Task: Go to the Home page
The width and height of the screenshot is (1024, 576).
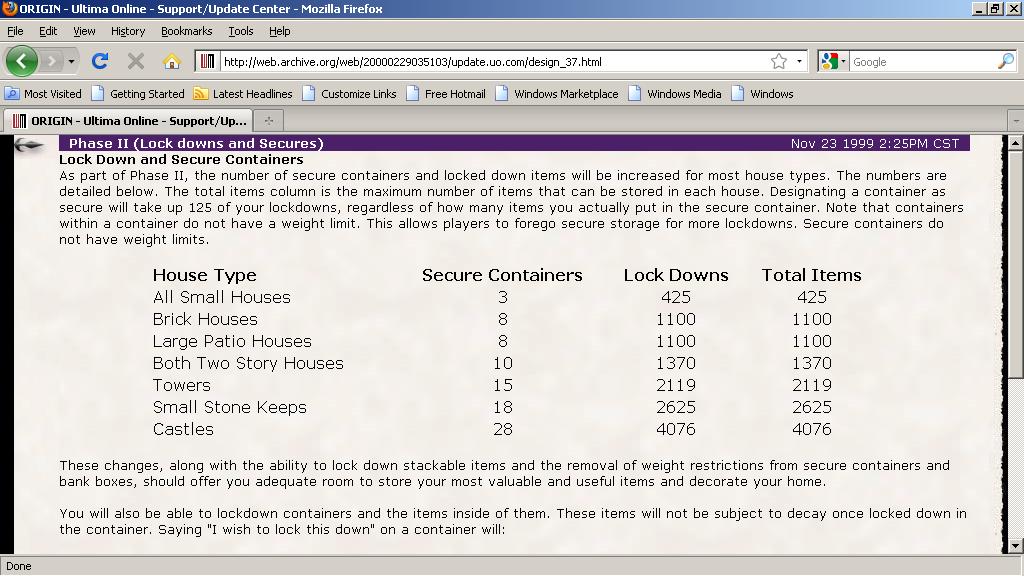Action: tap(172, 61)
